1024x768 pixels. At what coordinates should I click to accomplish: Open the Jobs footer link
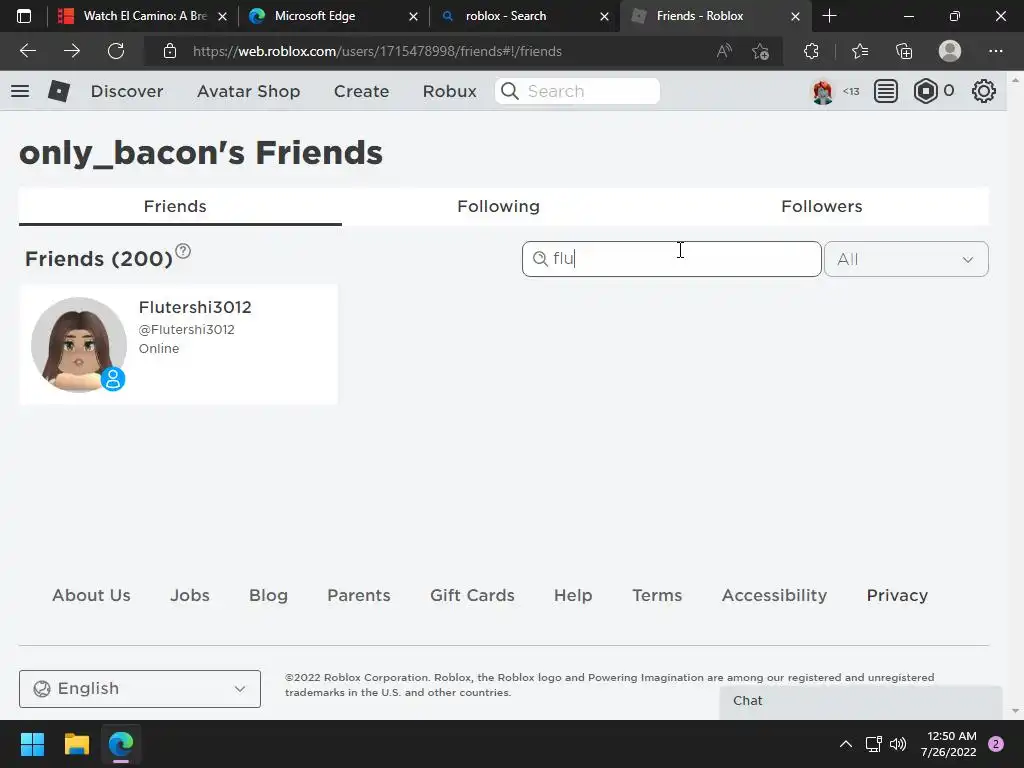(x=190, y=595)
